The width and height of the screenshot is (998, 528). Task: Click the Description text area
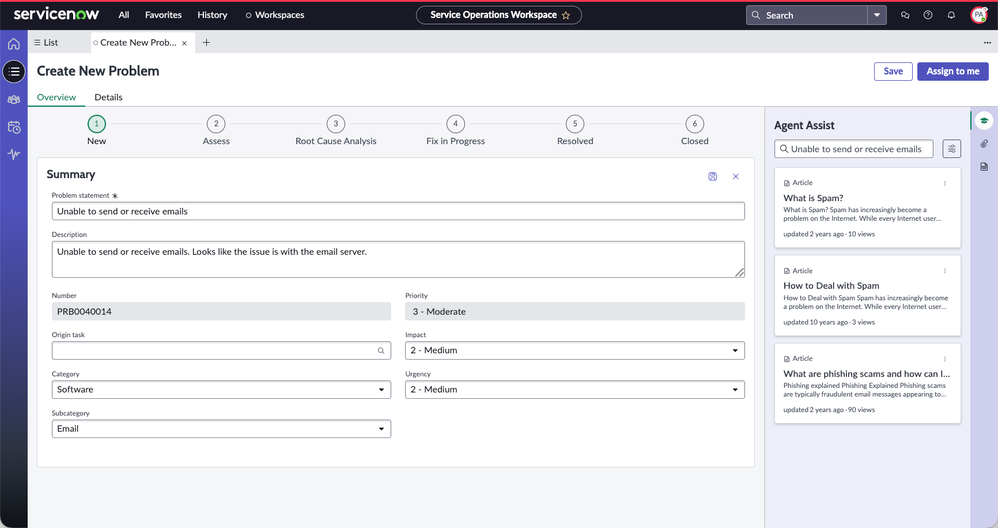click(398, 260)
